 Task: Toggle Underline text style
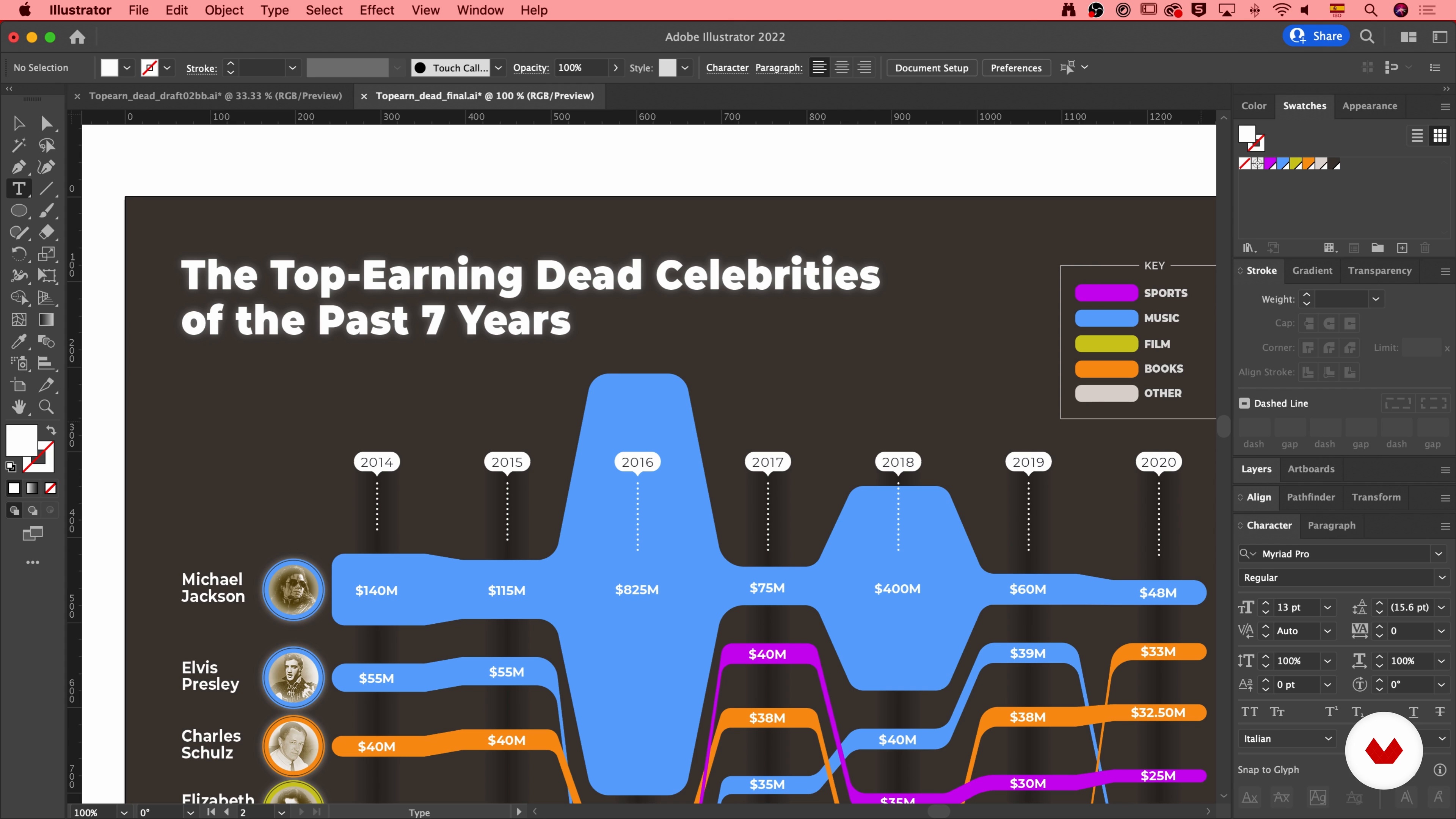point(1413,712)
